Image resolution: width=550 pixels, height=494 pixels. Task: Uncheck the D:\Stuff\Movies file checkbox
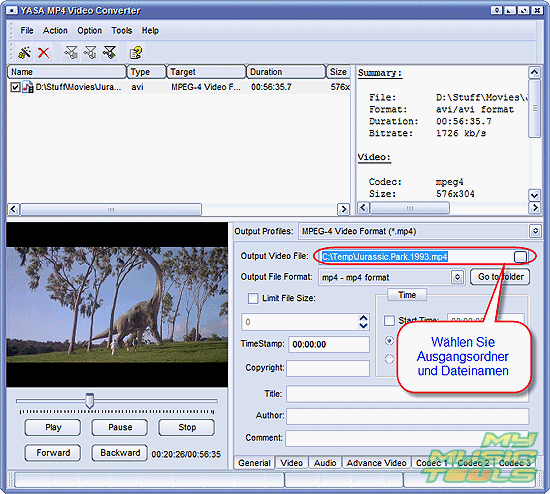pyautogui.click(x=15, y=87)
